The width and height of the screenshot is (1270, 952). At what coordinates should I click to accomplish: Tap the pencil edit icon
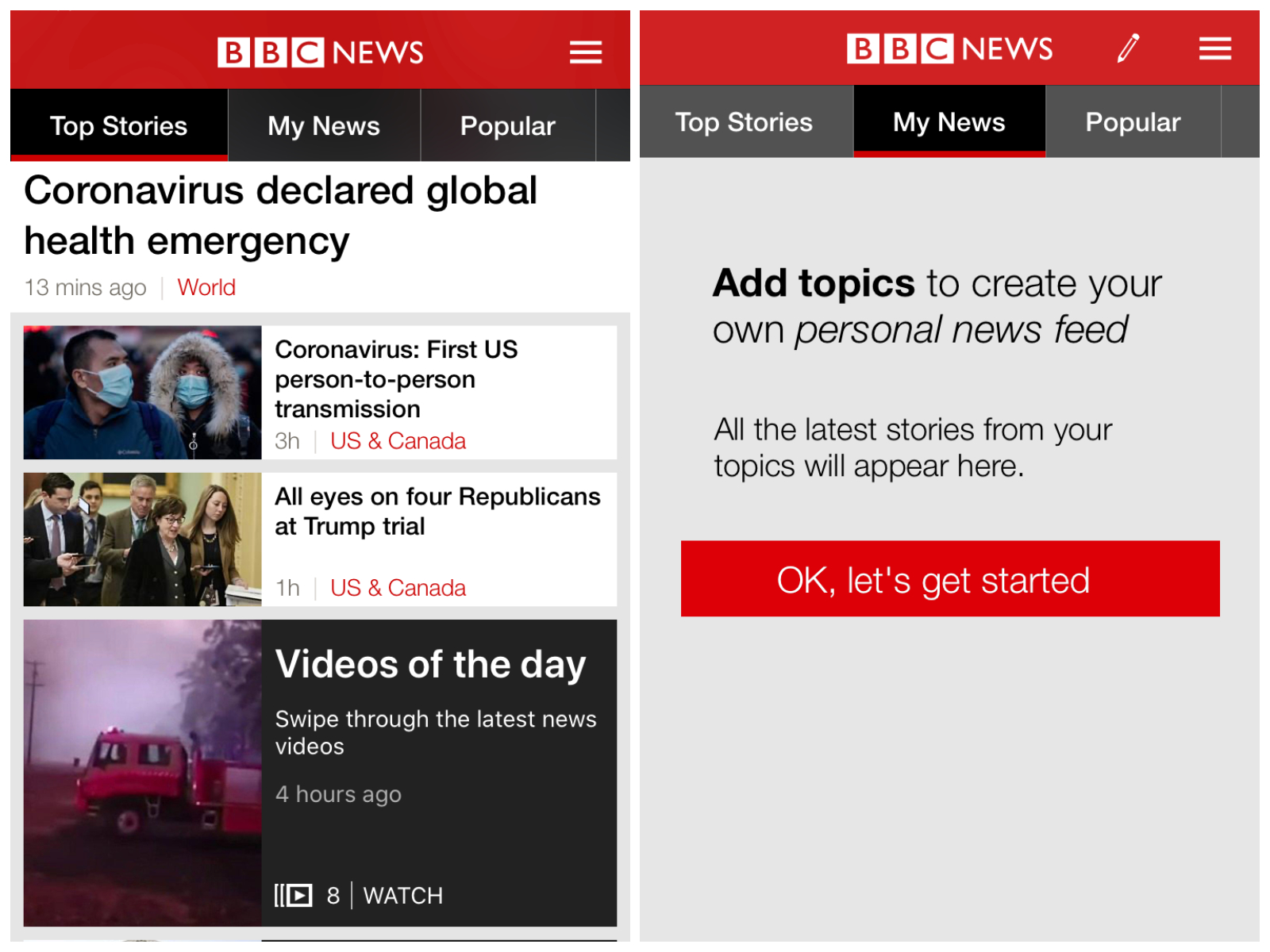[x=1128, y=48]
